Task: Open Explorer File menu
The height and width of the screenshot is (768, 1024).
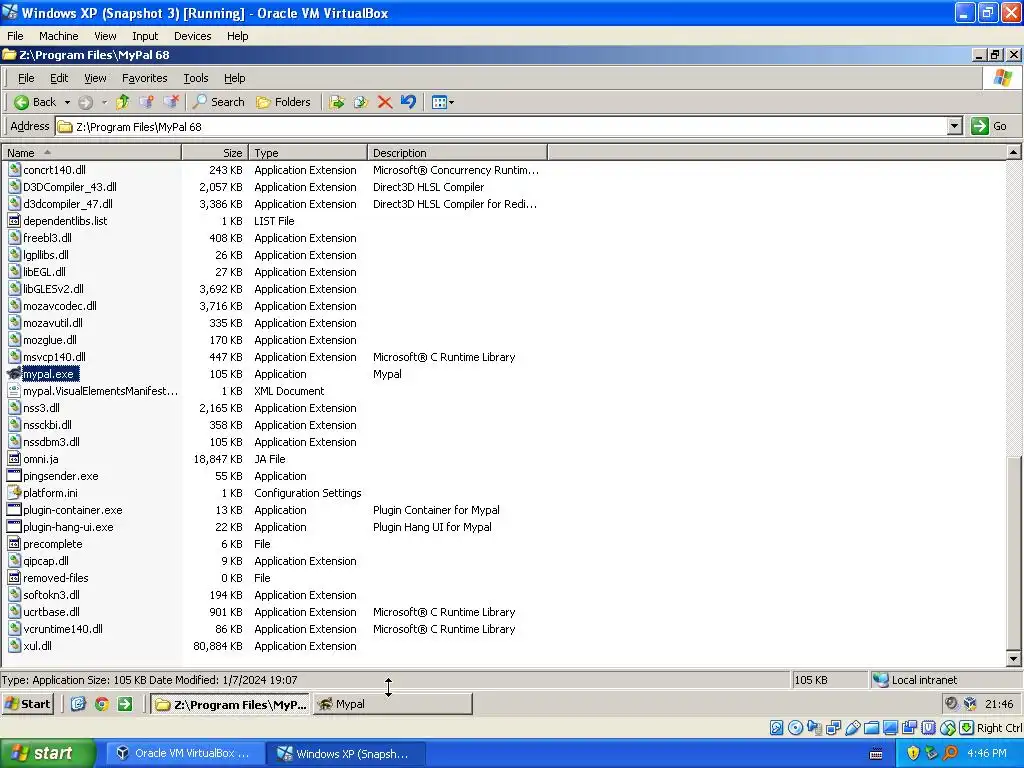Action: point(25,78)
